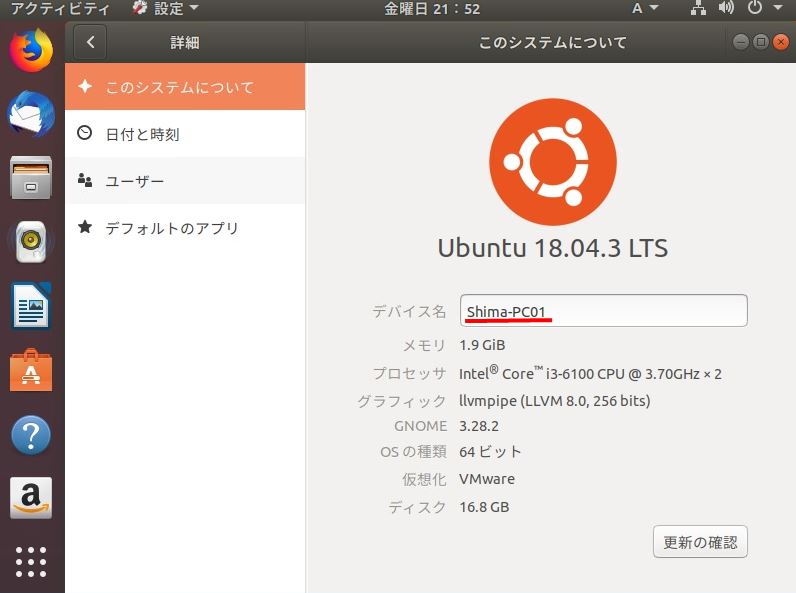This screenshot has height=593, width=796.
Task: Click the network status icon in top bar
Action: pos(699,8)
